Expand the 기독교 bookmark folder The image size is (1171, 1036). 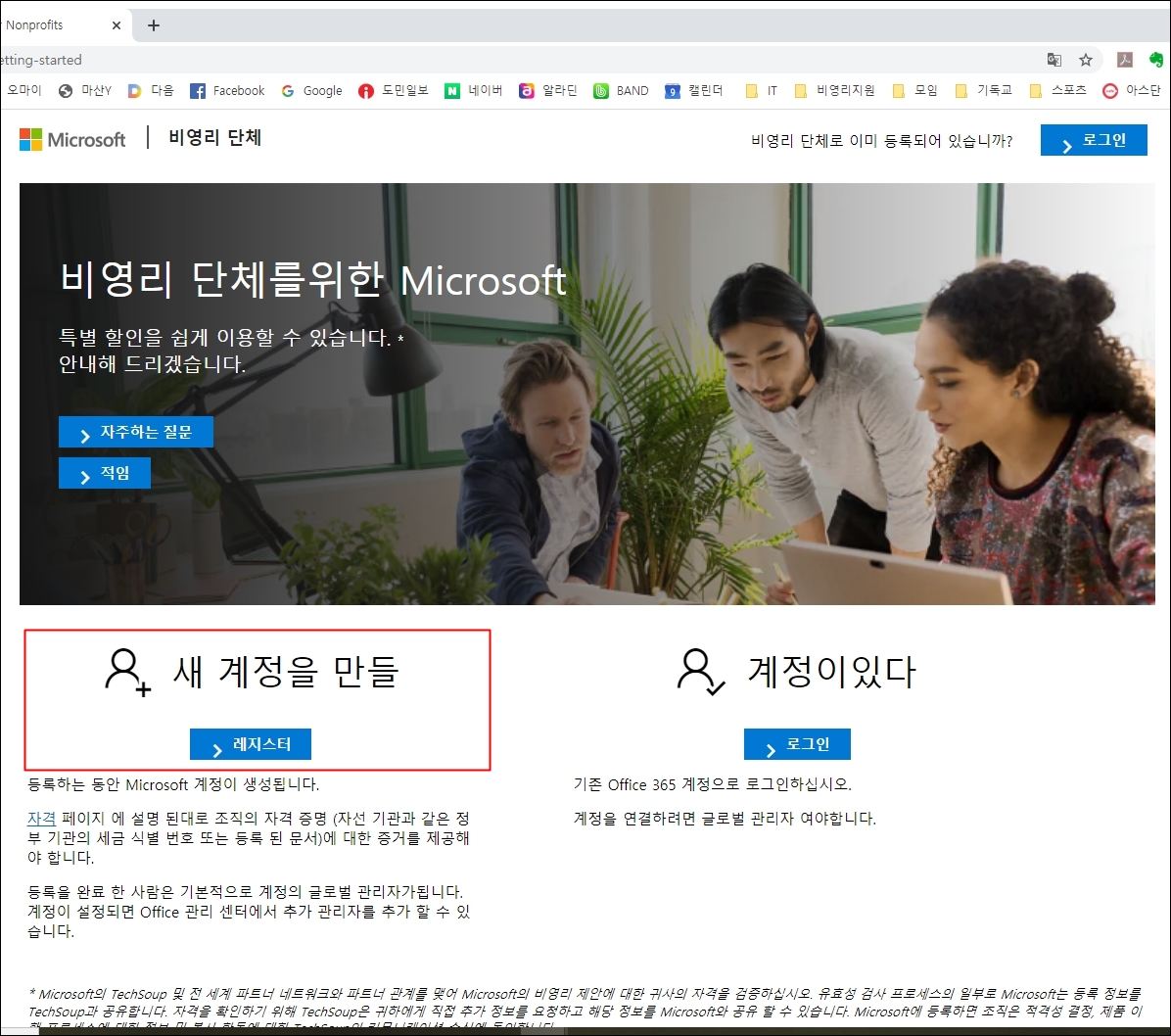984,90
